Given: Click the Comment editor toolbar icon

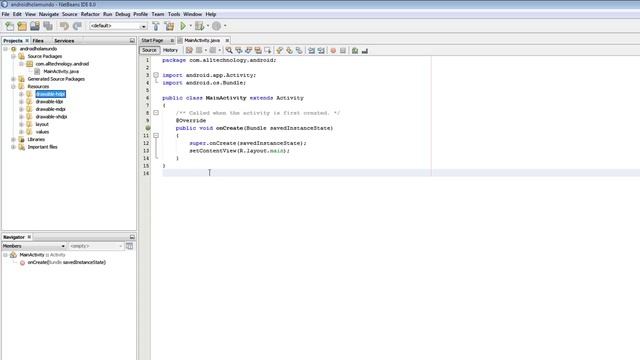Looking at the screenshot, I should (355, 50).
